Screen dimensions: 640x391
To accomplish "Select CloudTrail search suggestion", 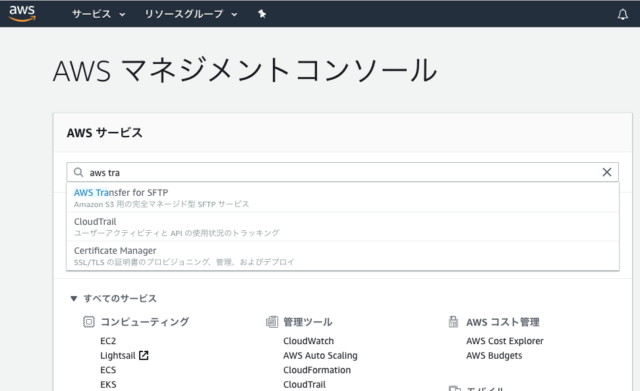I will (342, 227).
